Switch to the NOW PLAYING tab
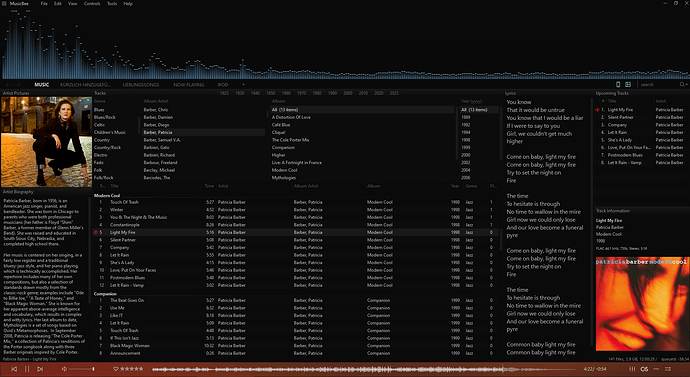 click(188, 84)
